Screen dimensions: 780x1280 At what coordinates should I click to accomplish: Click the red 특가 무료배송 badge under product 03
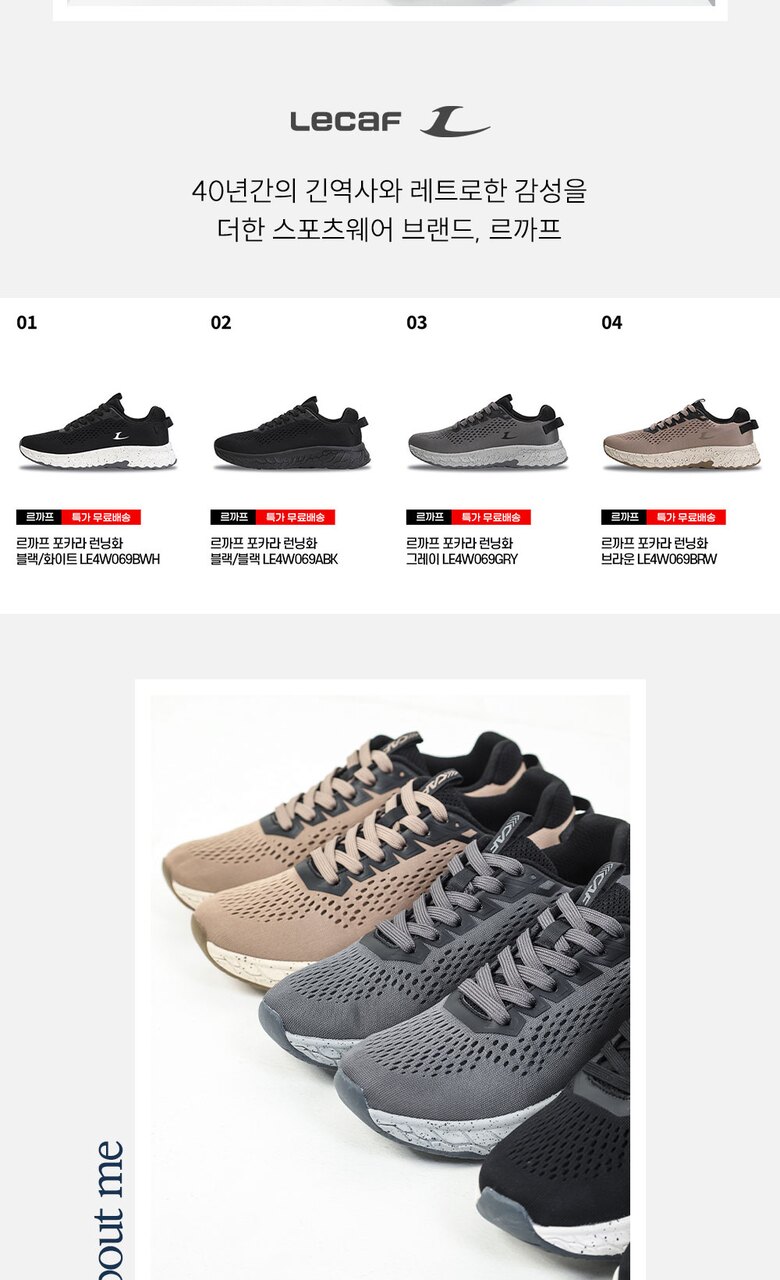pyautogui.click(x=491, y=517)
